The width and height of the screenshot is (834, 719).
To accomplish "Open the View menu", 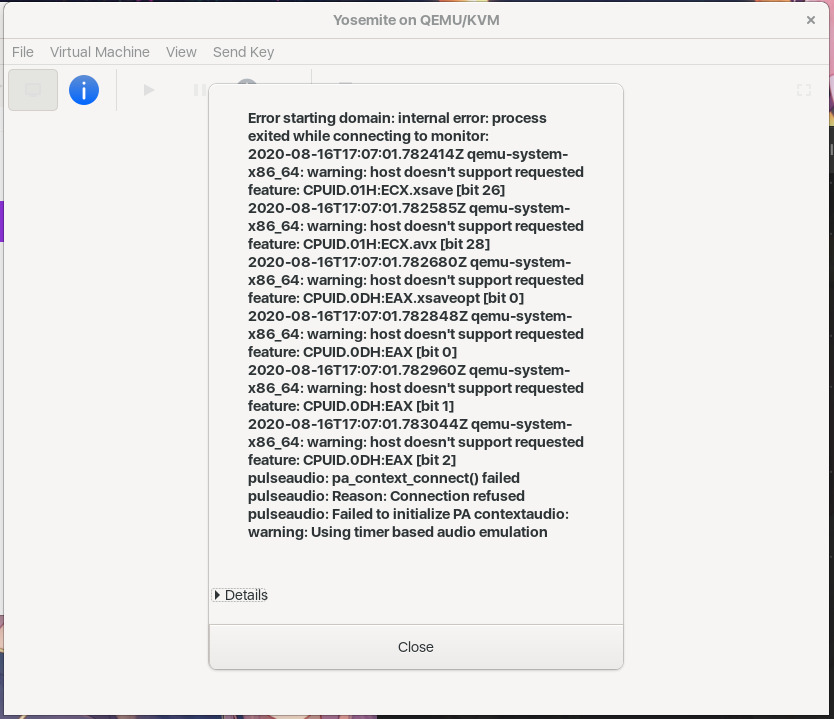I will tap(181, 52).
